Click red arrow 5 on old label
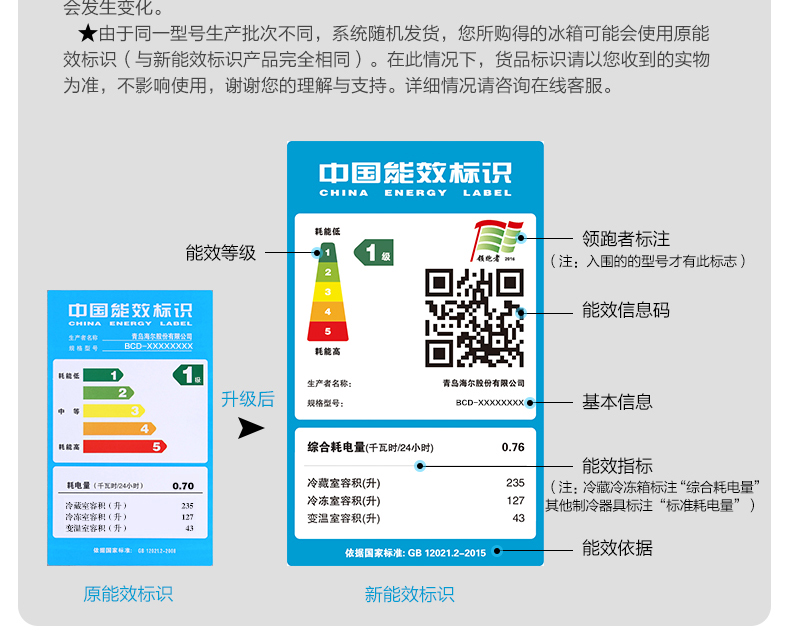 point(125,446)
